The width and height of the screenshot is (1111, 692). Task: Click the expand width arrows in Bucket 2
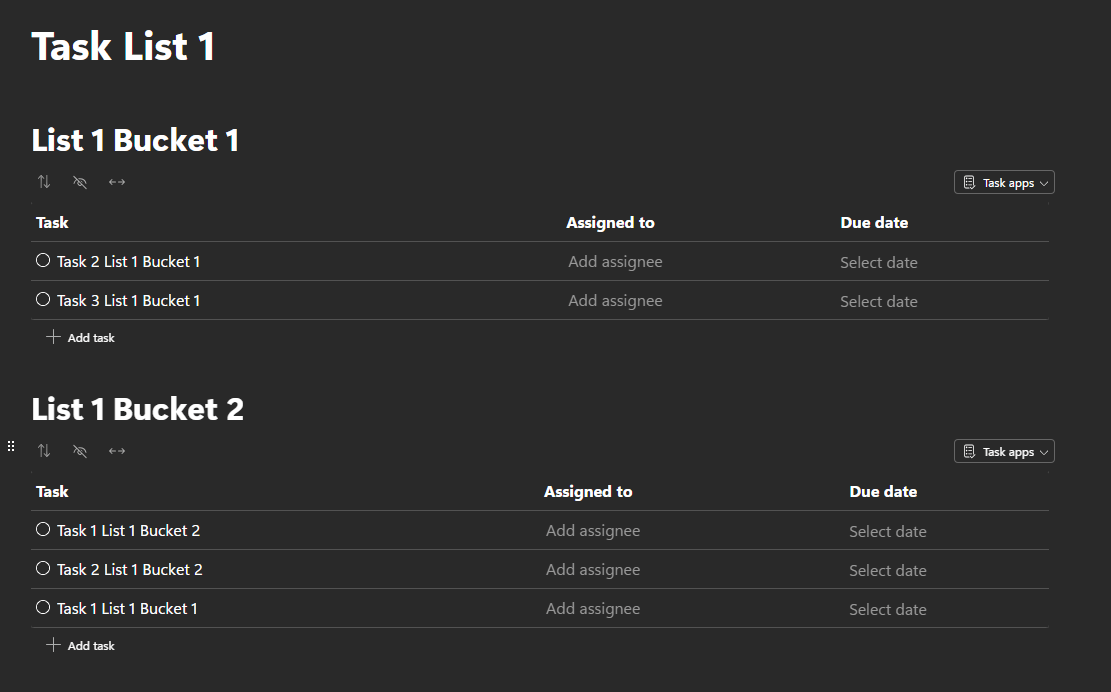tap(117, 451)
